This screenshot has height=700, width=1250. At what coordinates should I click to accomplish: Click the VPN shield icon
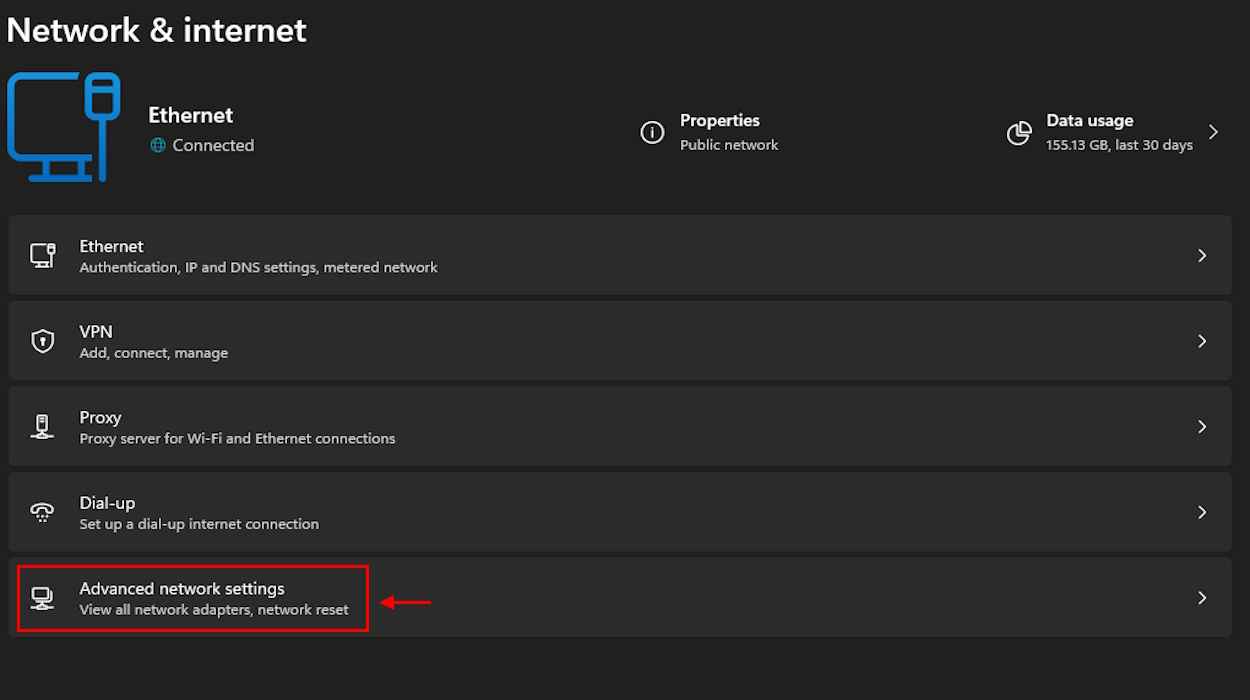[43, 340]
